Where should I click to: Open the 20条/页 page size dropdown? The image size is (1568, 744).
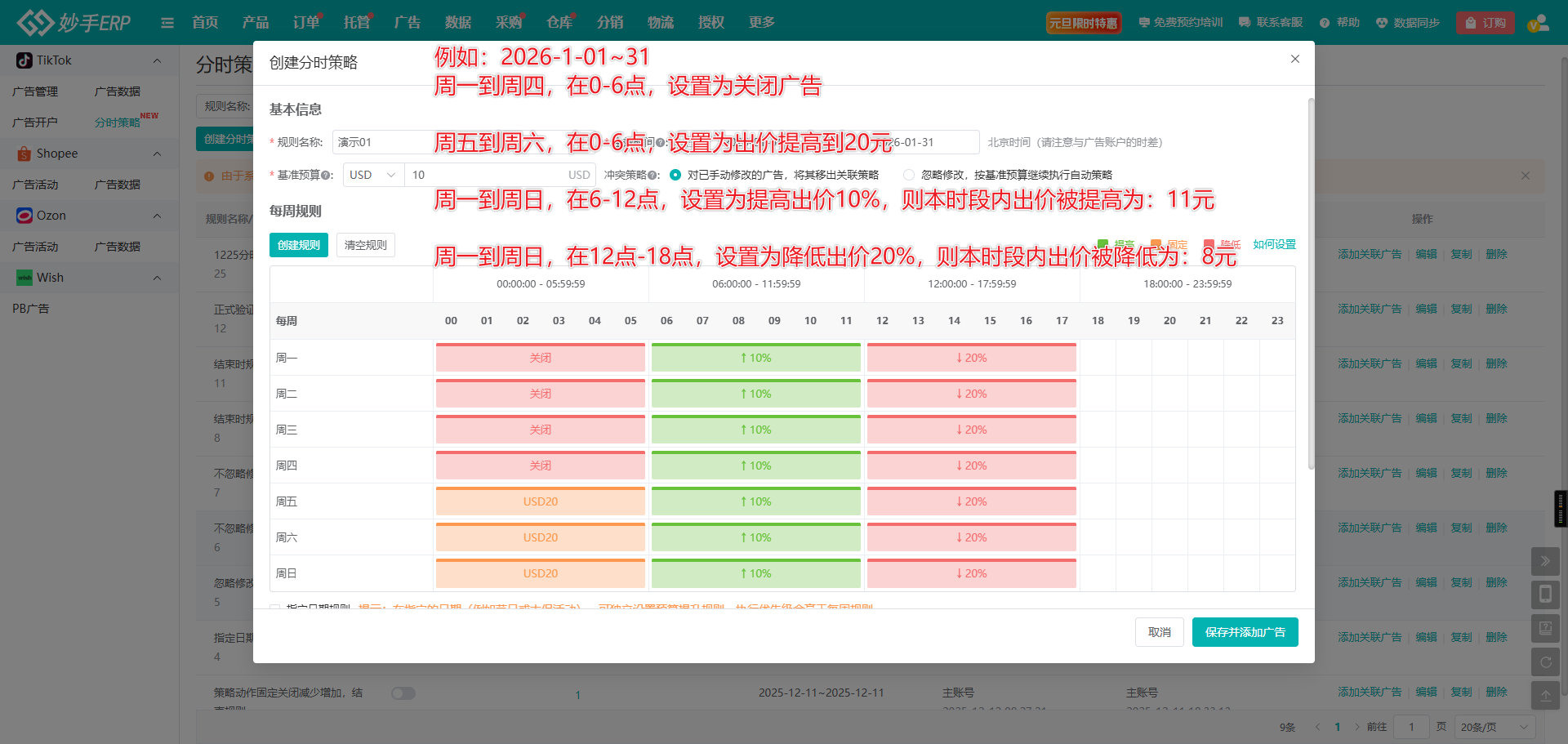click(x=1494, y=727)
